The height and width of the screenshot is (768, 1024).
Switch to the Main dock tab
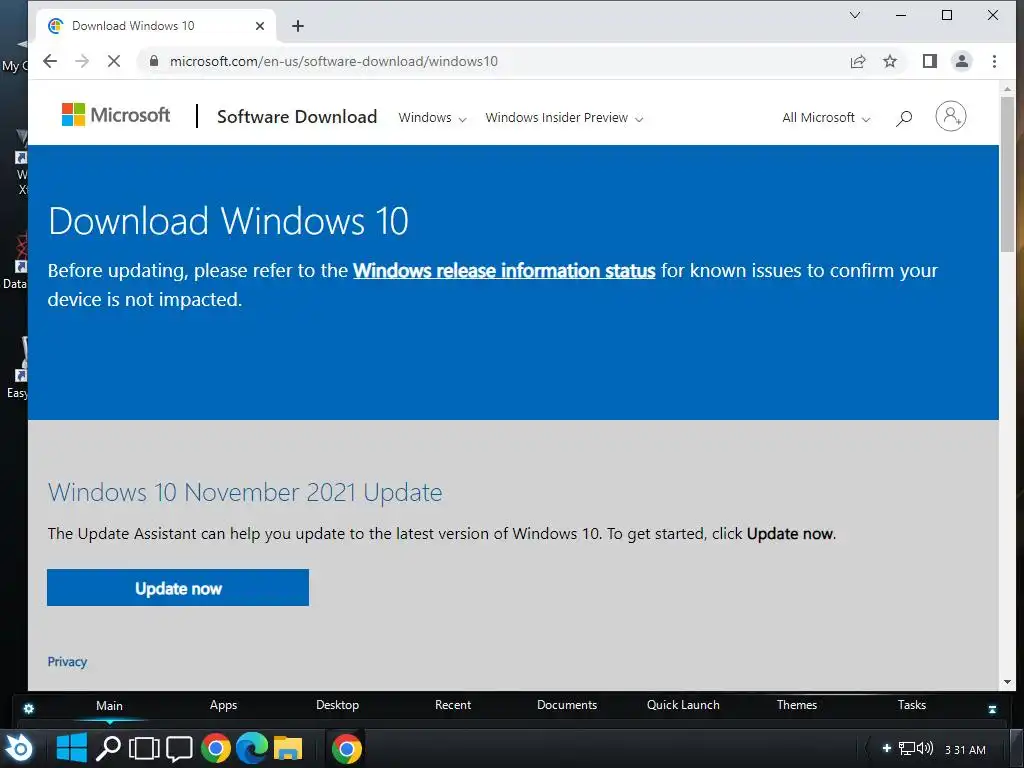pyautogui.click(x=109, y=705)
